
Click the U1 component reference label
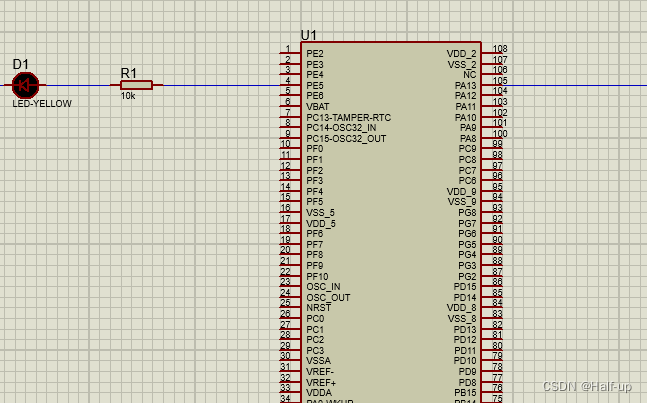309,35
